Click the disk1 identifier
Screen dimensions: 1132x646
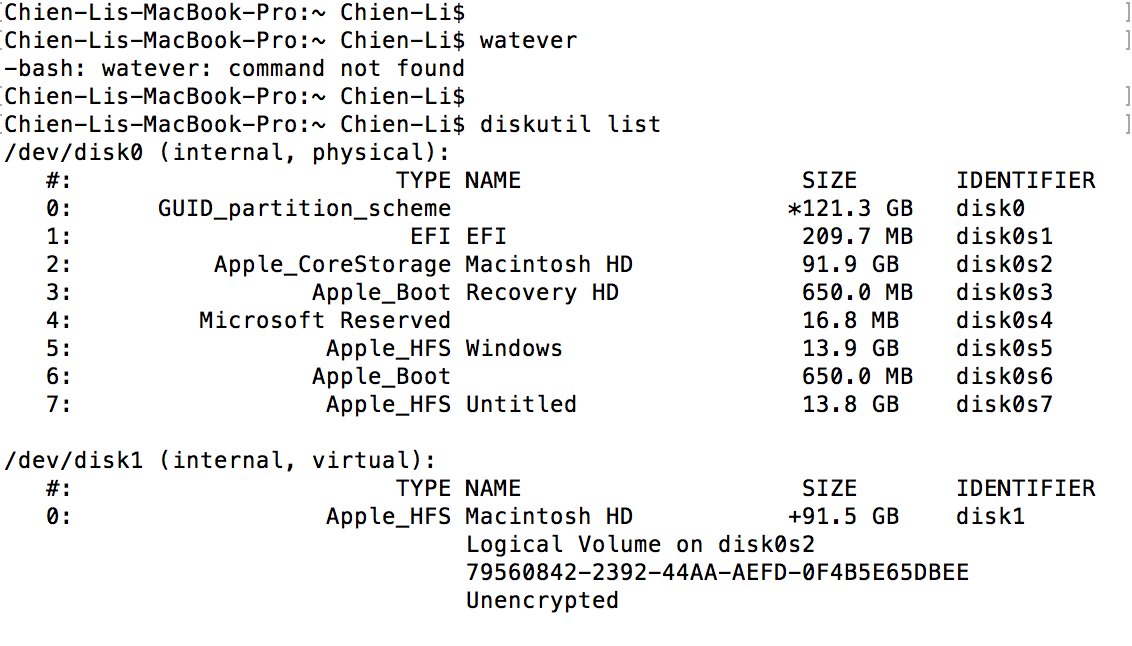990,517
